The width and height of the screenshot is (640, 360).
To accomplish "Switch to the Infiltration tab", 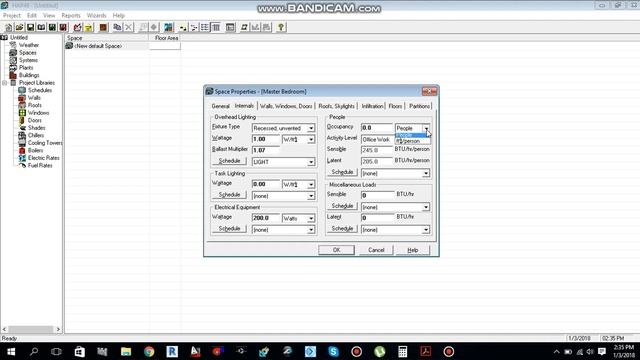I will click(x=372, y=106).
